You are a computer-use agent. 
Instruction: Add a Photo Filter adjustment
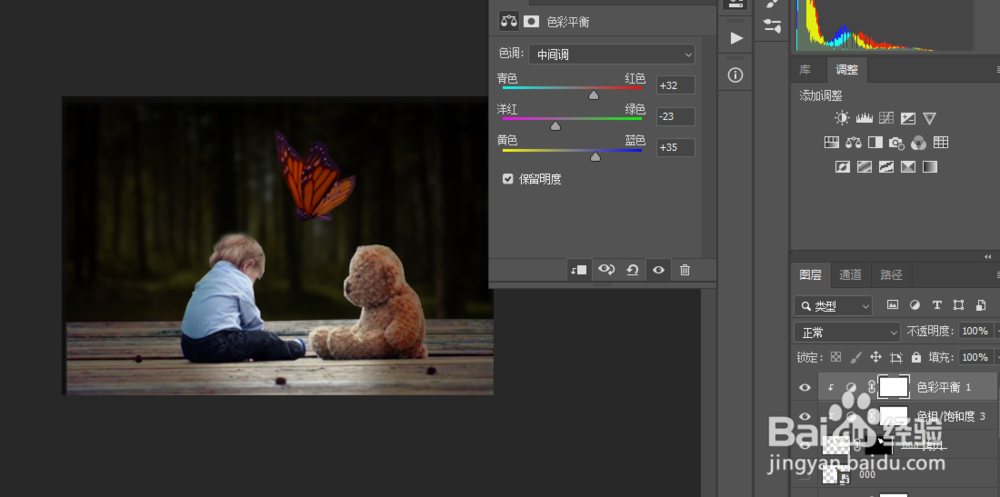click(897, 142)
